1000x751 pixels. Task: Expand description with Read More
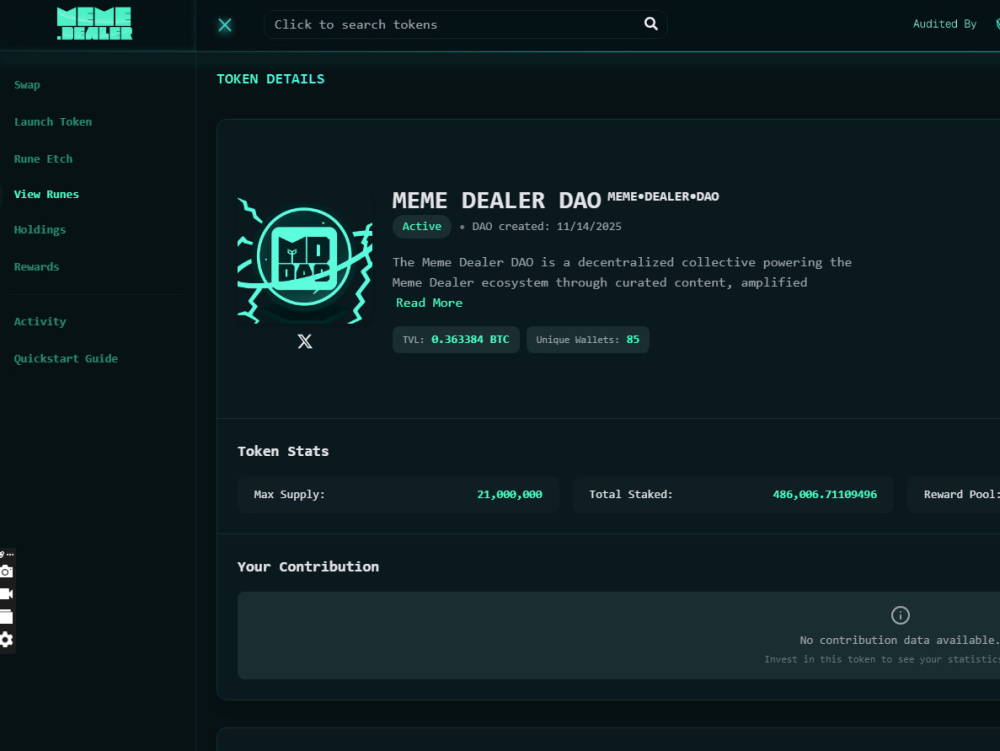429,303
